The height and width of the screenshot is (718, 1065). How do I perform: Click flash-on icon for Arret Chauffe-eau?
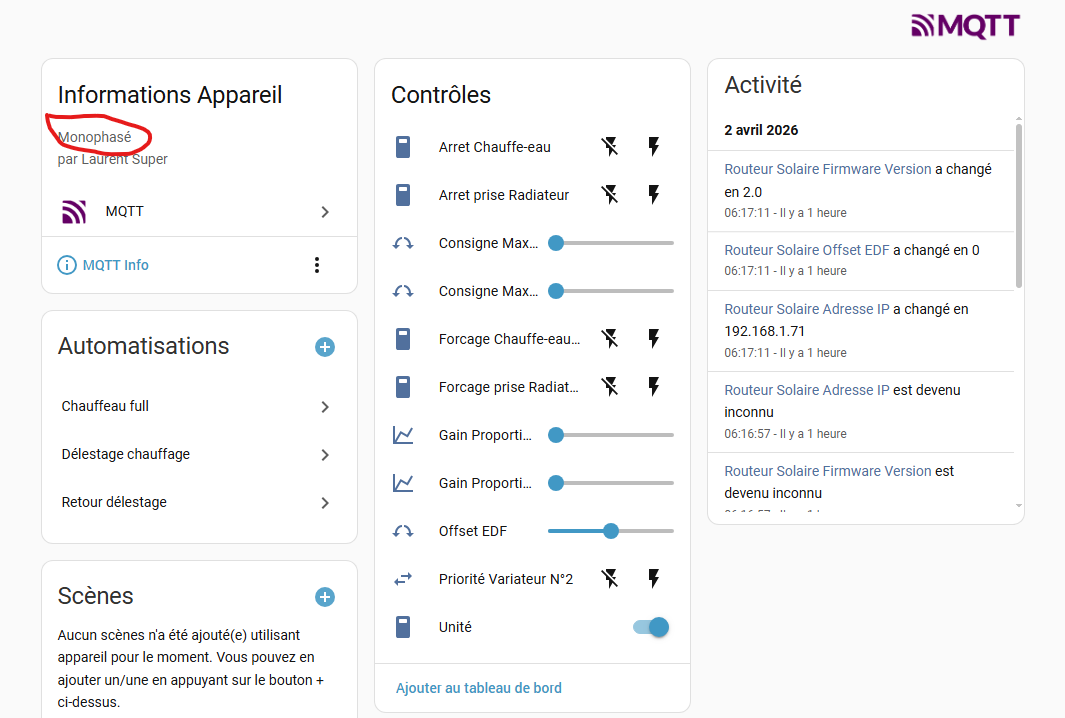pyautogui.click(x=654, y=147)
